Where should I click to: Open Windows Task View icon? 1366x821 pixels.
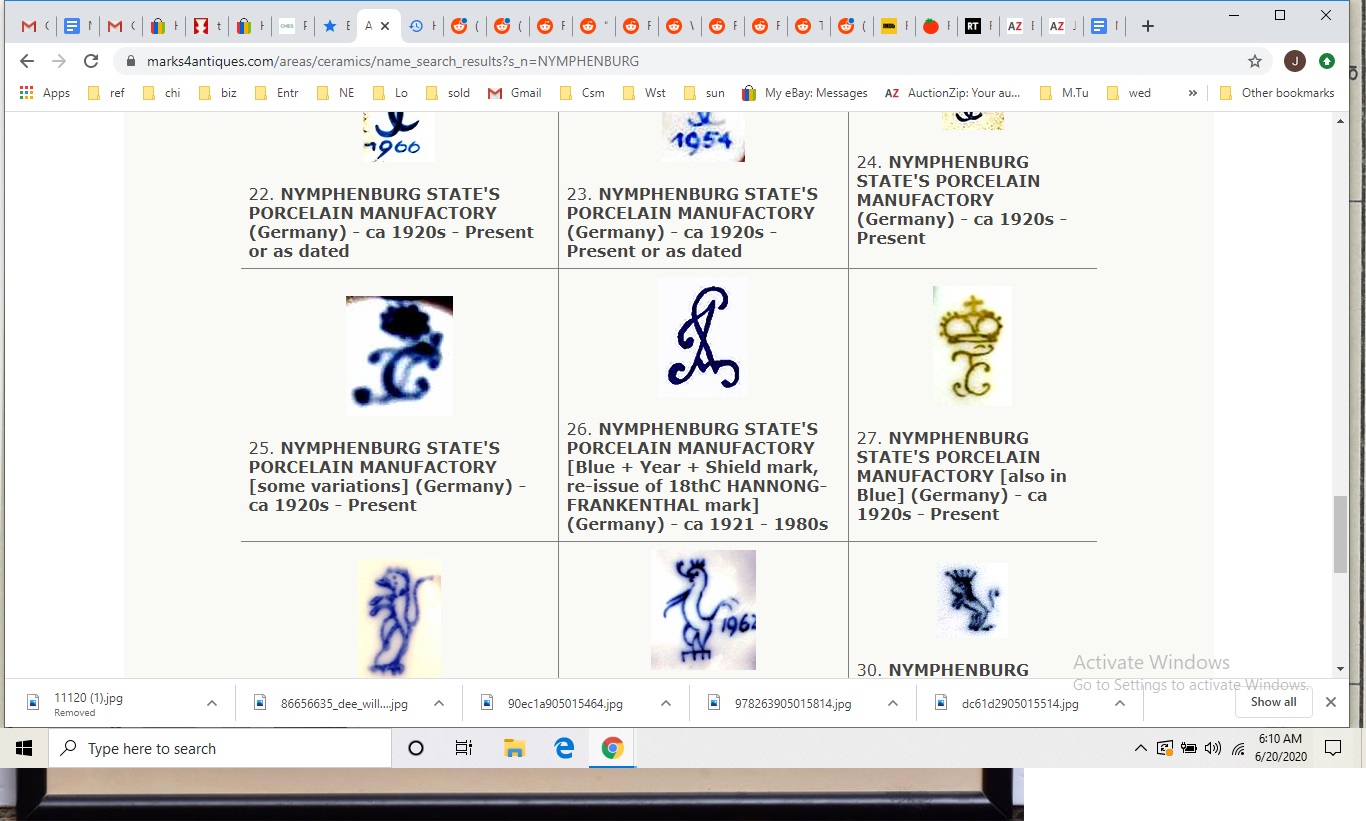pyautogui.click(x=464, y=748)
